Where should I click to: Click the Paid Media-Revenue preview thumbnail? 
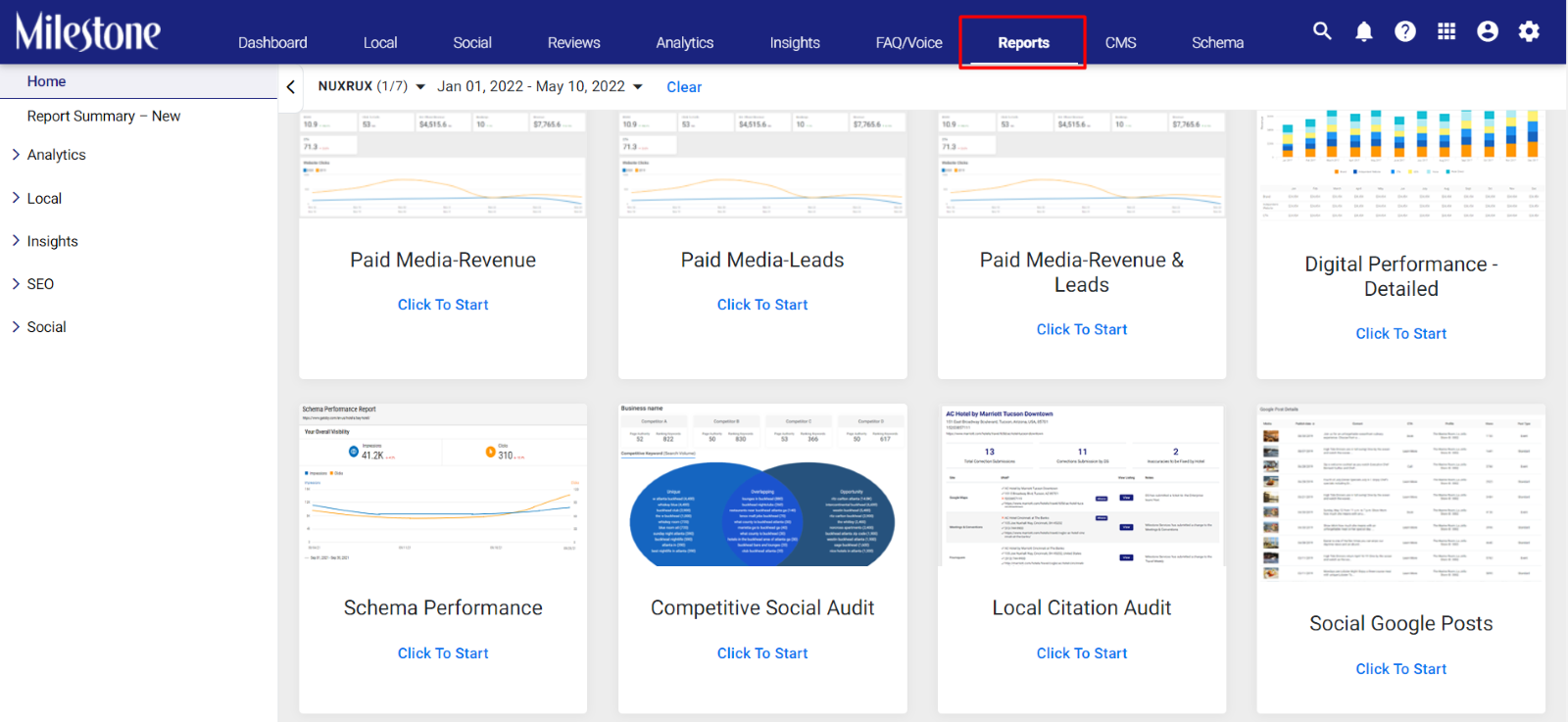pyautogui.click(x=443, y=165)
